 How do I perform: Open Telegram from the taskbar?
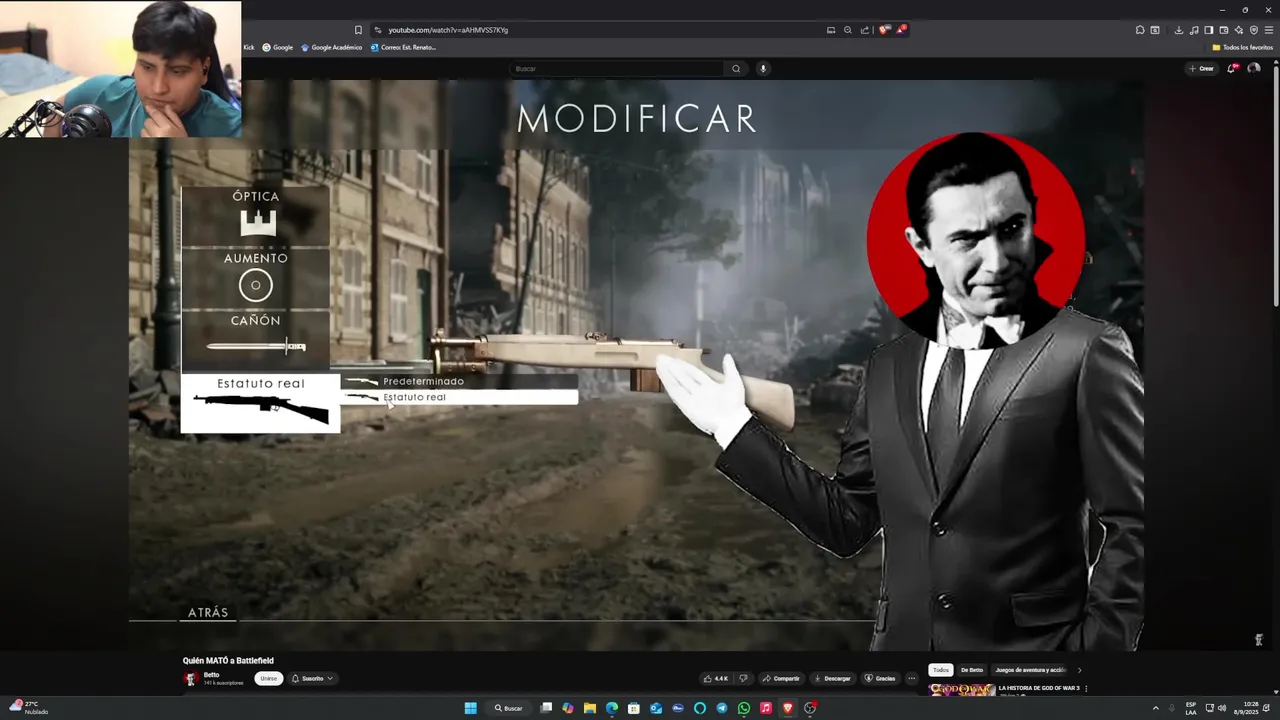click(722, 708)
